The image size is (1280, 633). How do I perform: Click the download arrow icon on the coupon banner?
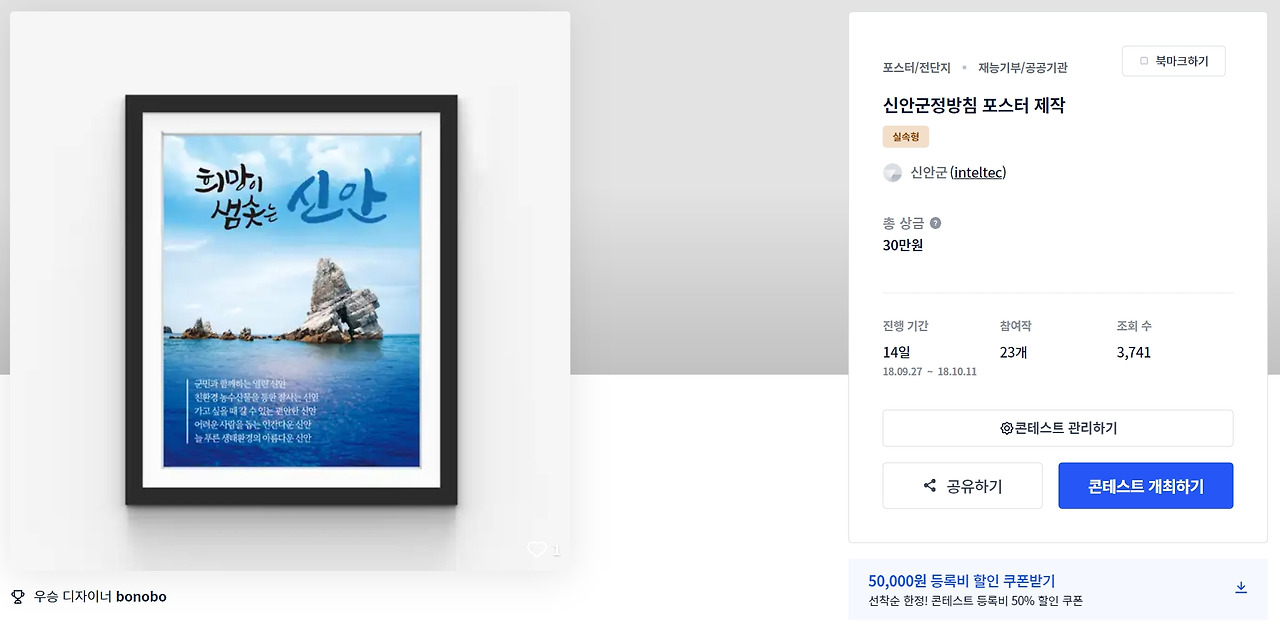click(x=1241, y=588)
